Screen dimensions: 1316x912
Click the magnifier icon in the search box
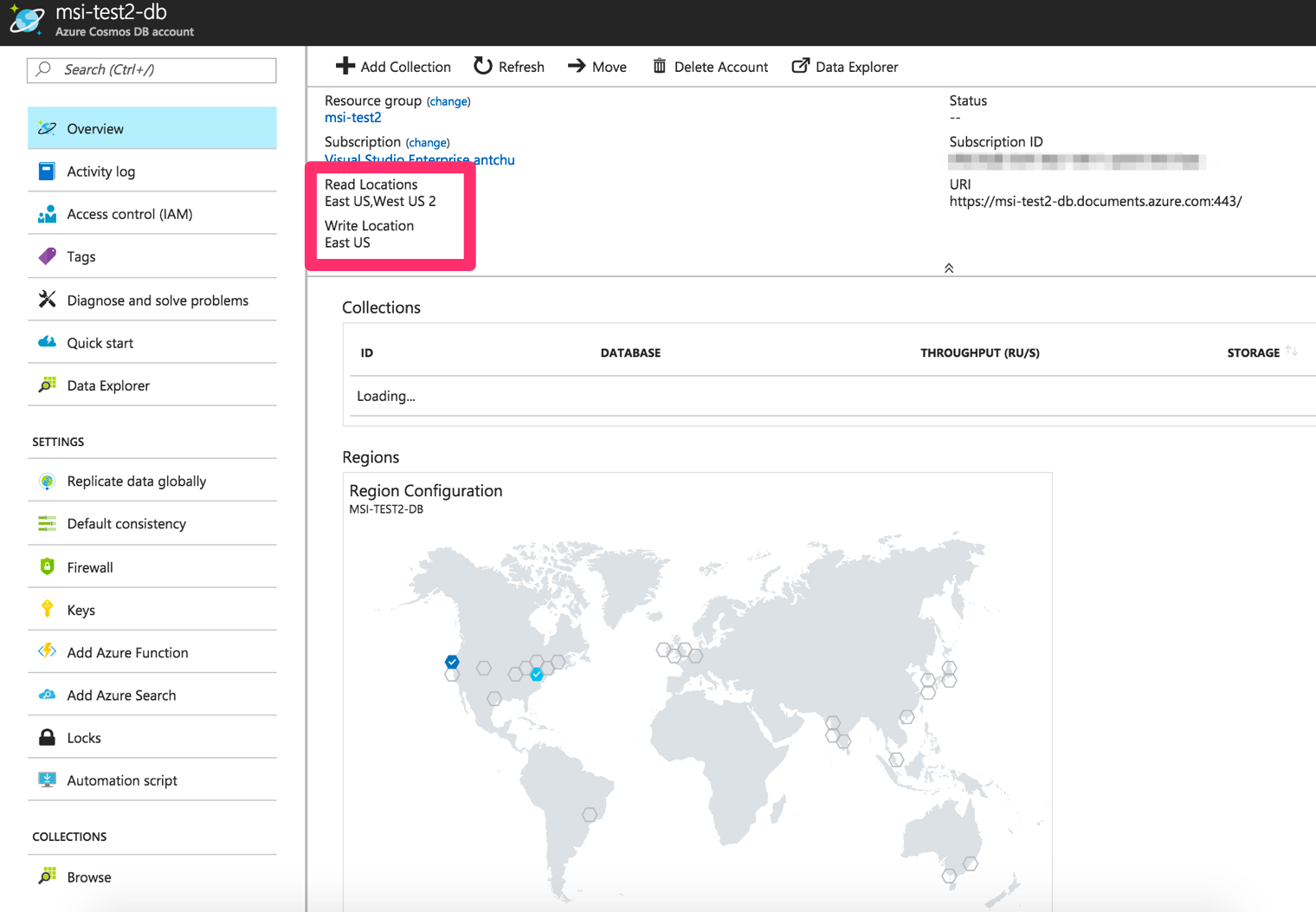[44, 69]
